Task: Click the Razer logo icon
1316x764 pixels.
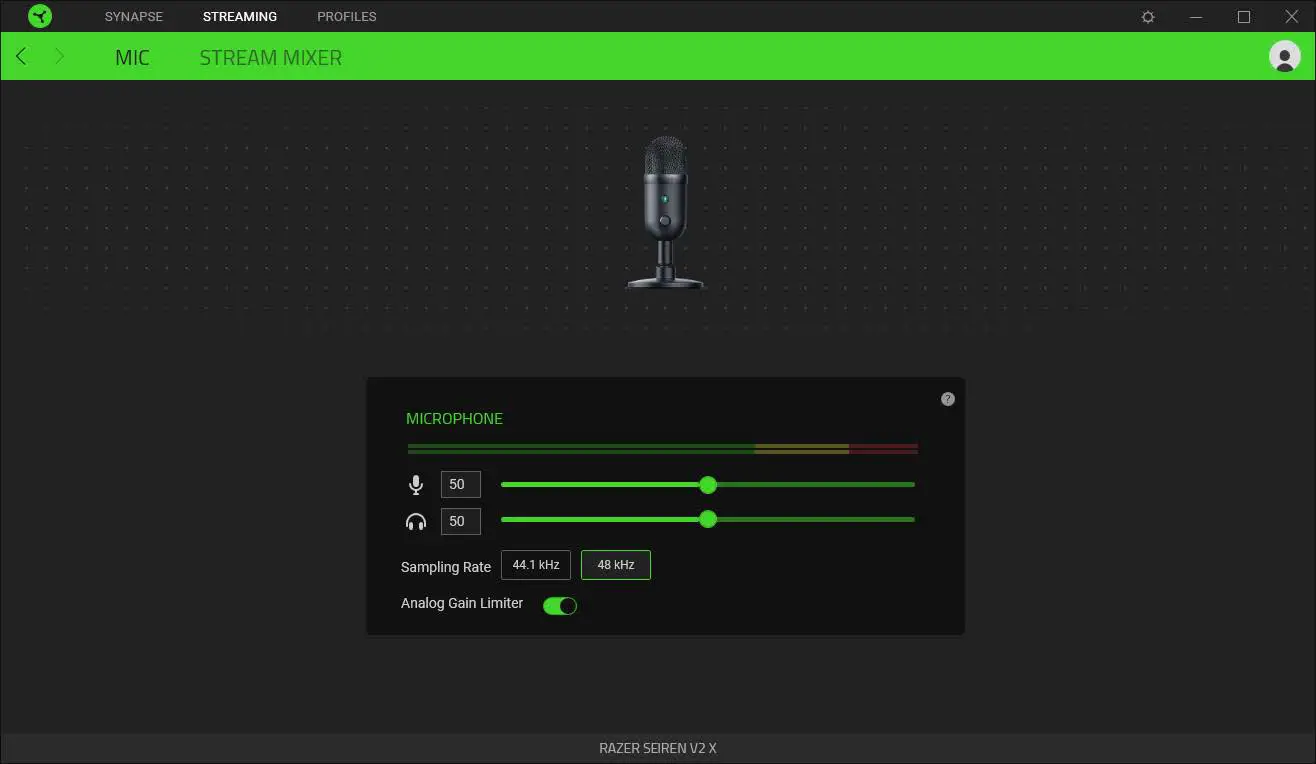Action: click(39, 16)
